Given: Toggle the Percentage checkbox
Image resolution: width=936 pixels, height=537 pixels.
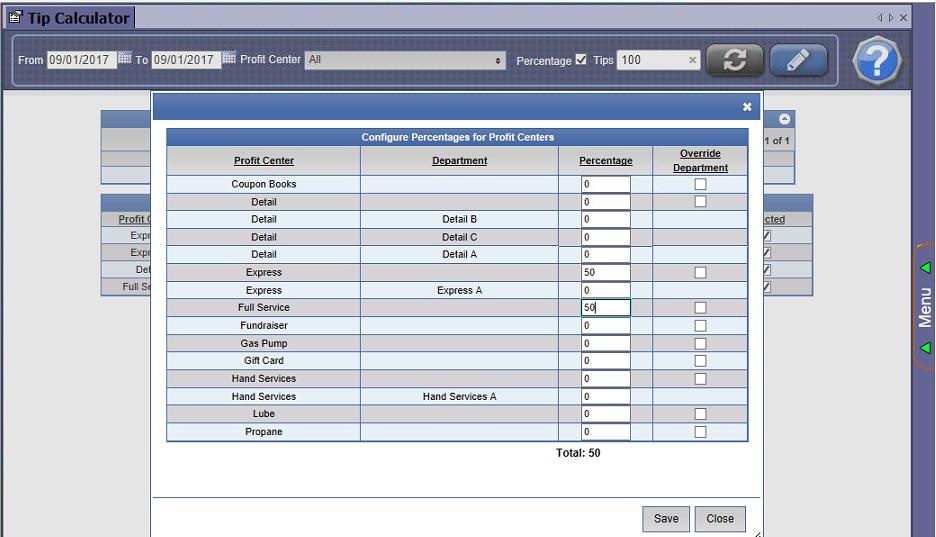Looking at the screenshot, I should click(582, 60).
